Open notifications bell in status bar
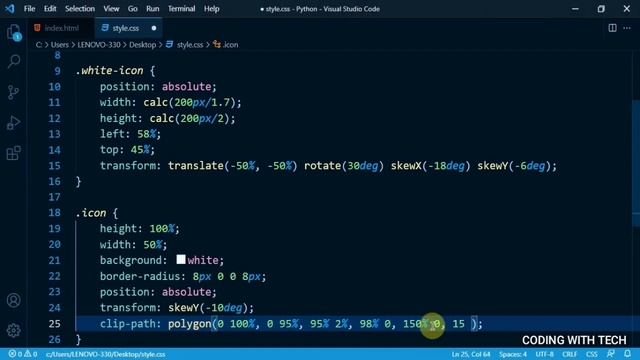640x360 pixels. 627,354
